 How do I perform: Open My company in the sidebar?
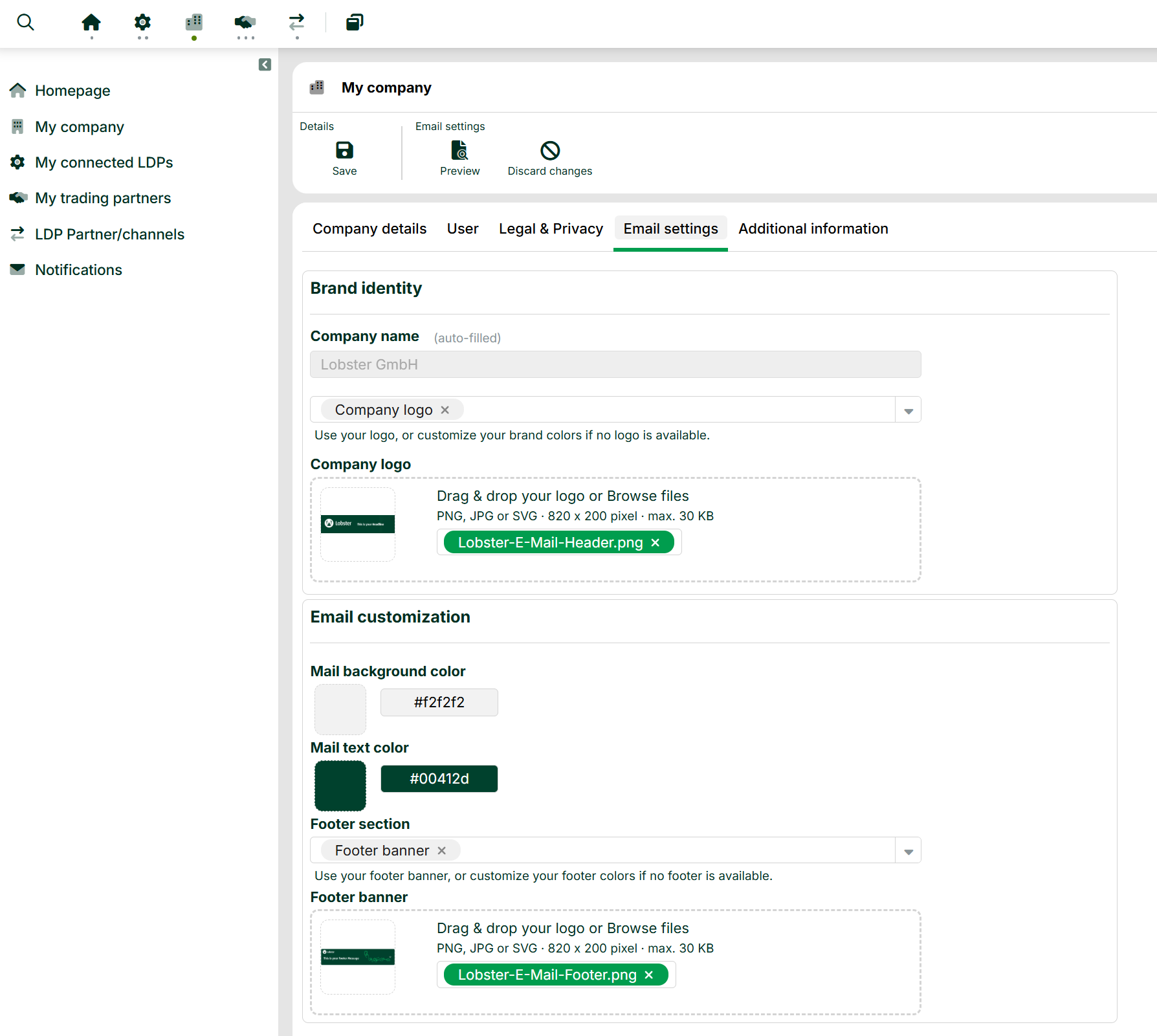pos(79,127)
